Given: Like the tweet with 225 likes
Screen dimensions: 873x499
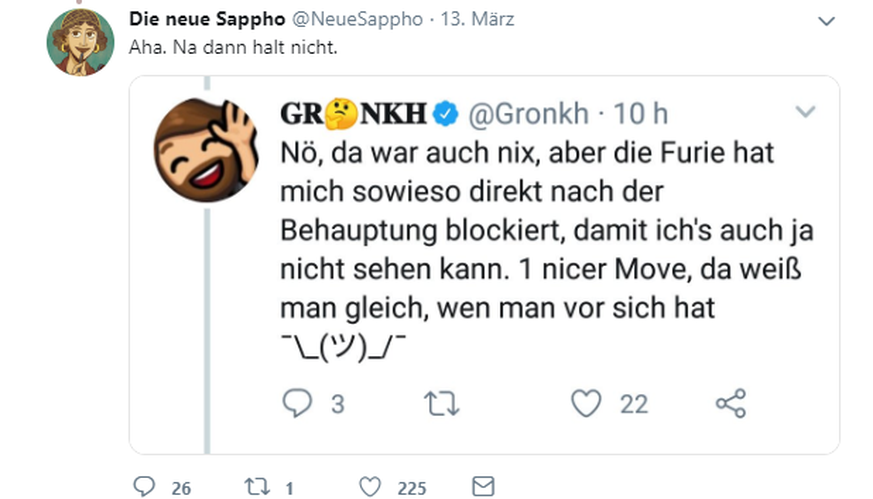Looking at the screenshot, I should tap(370, 487).
